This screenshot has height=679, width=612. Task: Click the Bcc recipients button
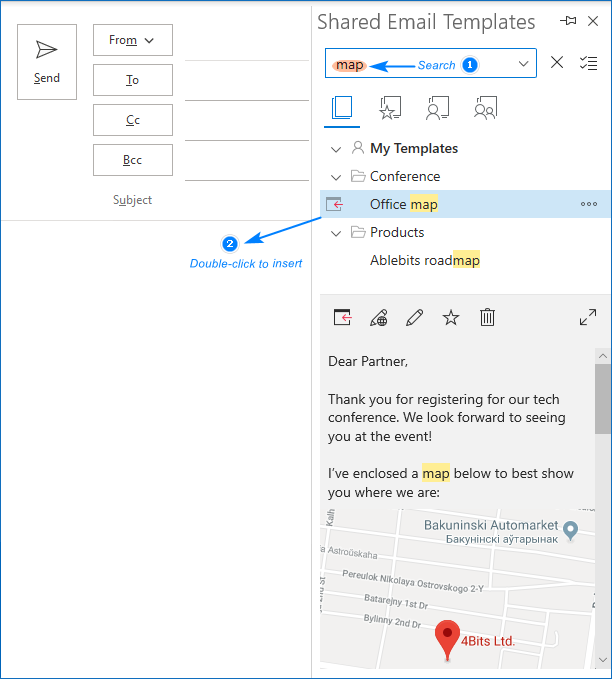click(x=133, y=160)
